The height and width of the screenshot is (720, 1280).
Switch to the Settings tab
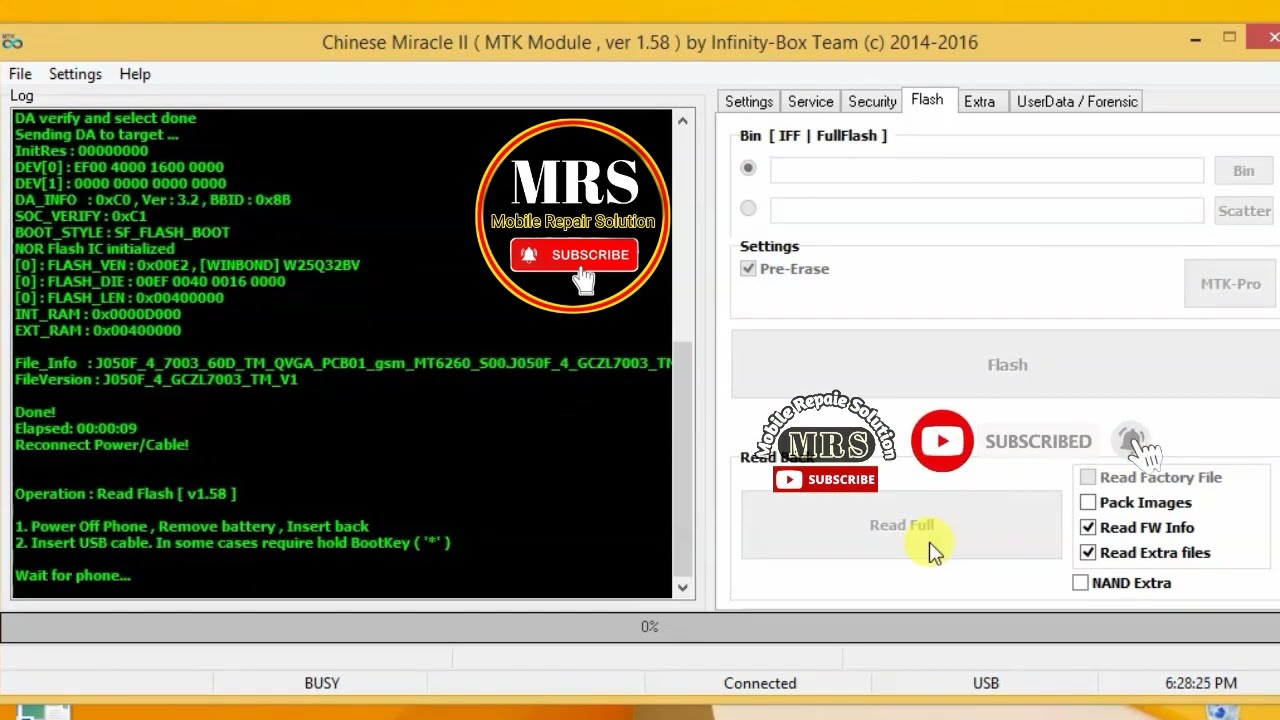pos(749,102)
